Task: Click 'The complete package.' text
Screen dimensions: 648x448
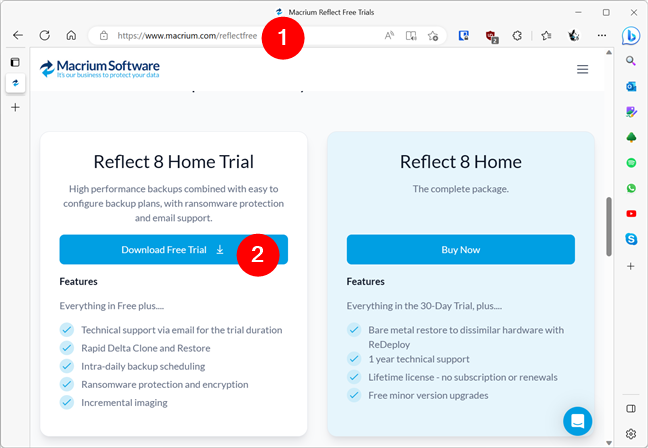Action: (460, 189)
